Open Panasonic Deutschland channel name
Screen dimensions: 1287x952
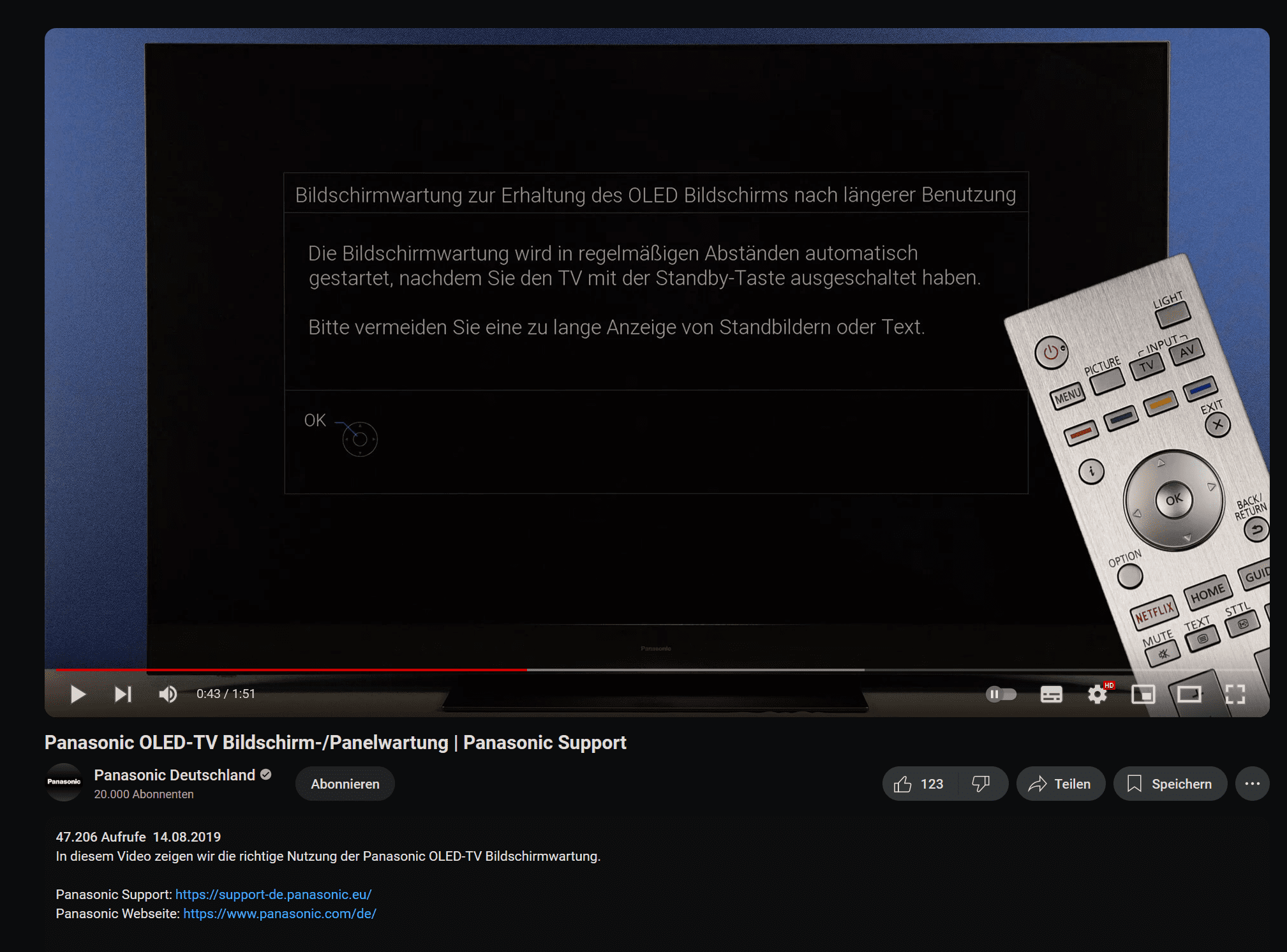[x=174, y=775]
